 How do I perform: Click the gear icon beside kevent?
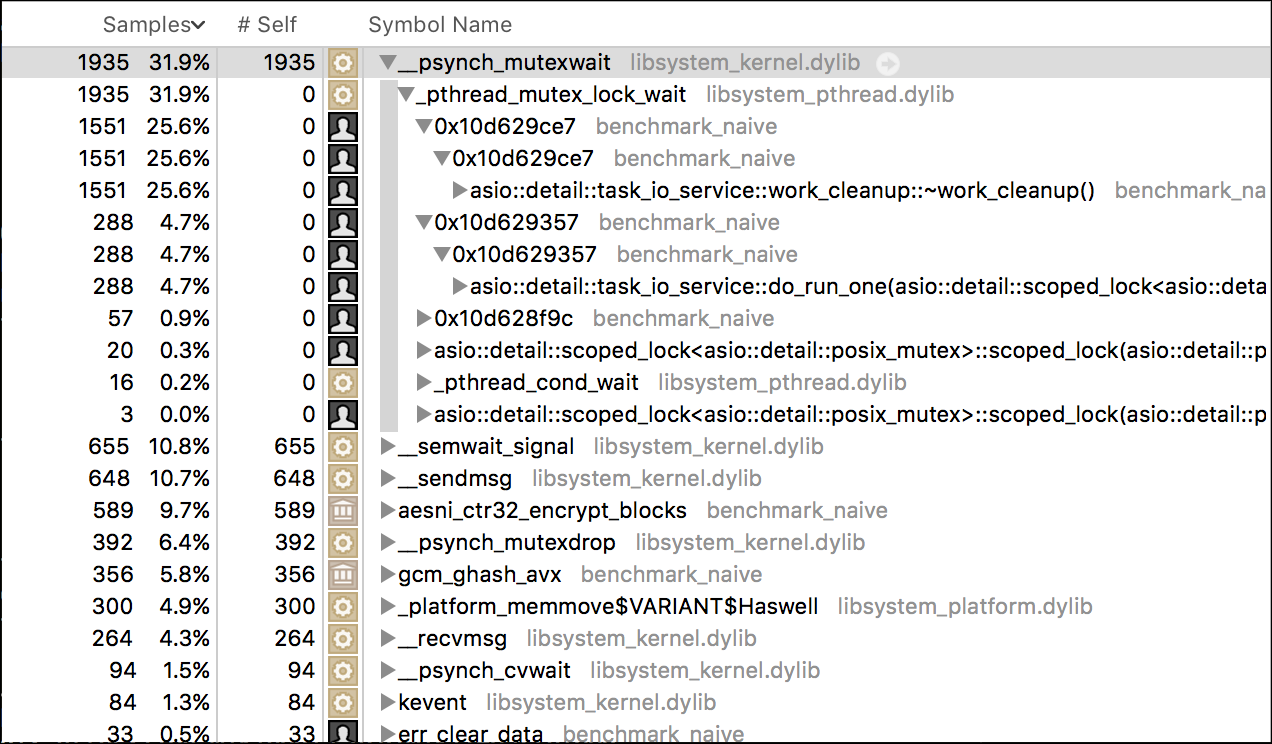(x=342, y=703)
